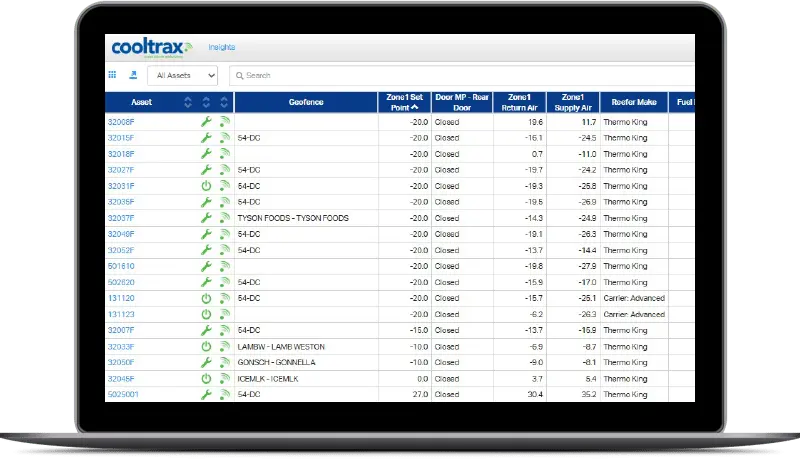Click the signal icon in row 502620
This screenshot has width=800, height=459.
224,282
